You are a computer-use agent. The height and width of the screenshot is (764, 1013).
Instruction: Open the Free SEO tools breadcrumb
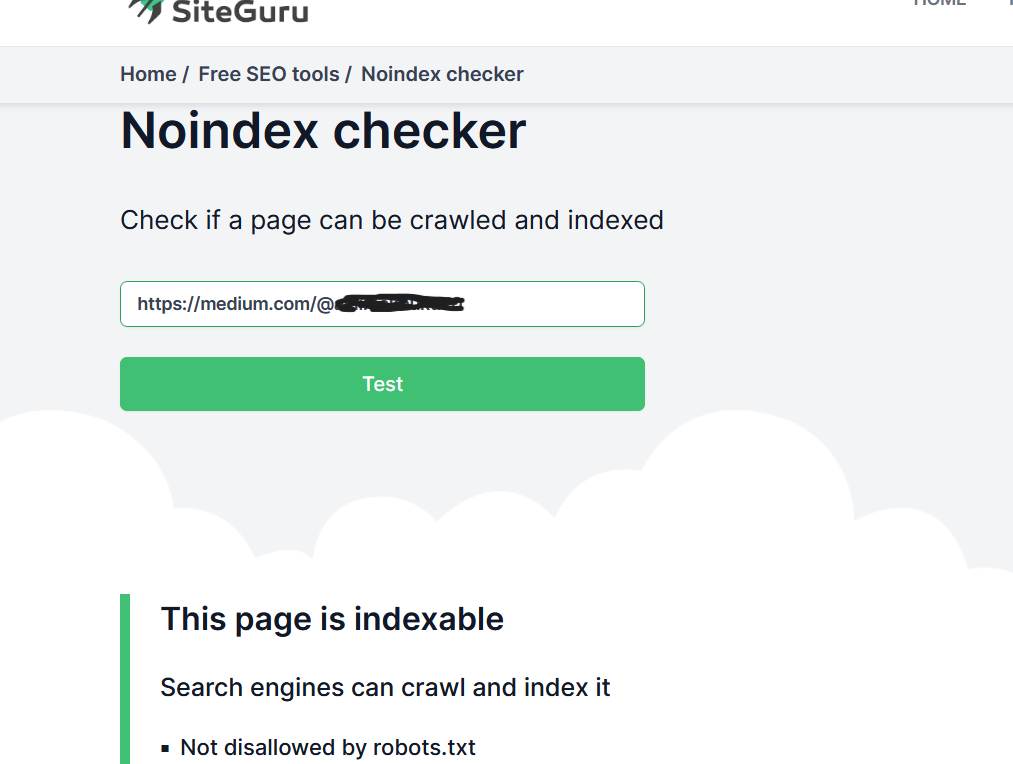click(x=269, y=74)
